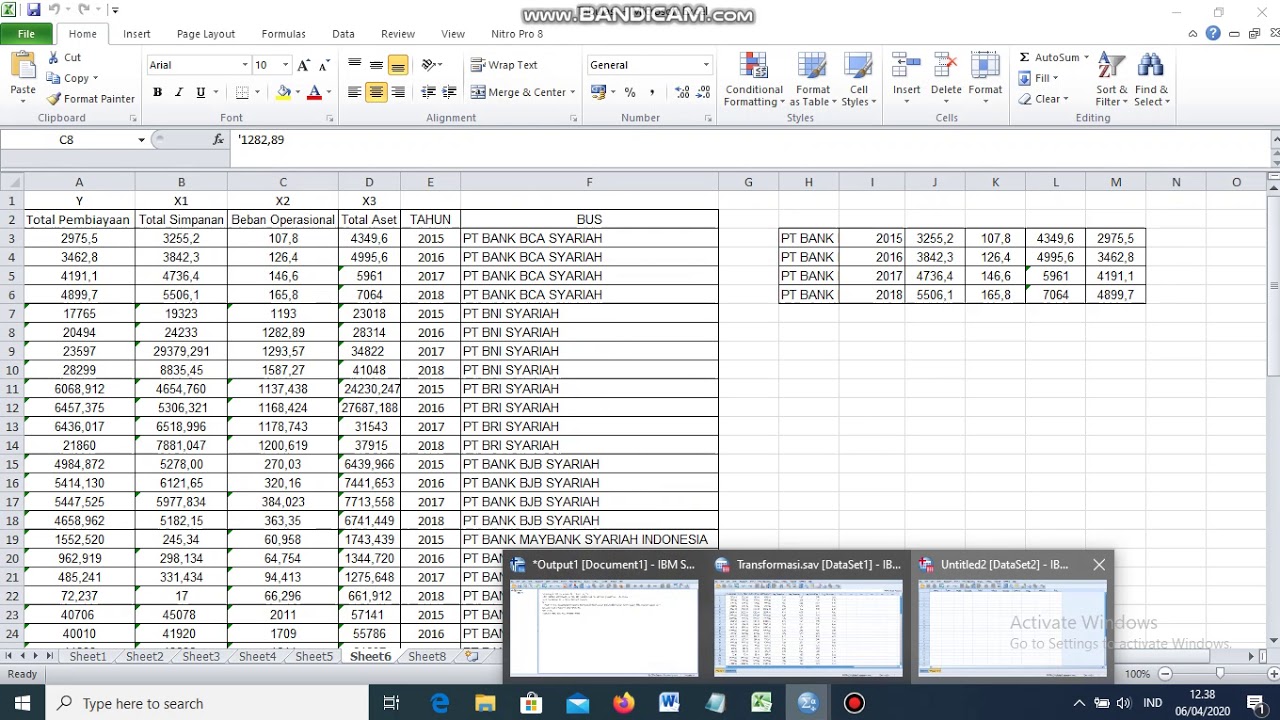Switch to the Page Layout tab
The image size is (1280, 720).
pos(206,34)
